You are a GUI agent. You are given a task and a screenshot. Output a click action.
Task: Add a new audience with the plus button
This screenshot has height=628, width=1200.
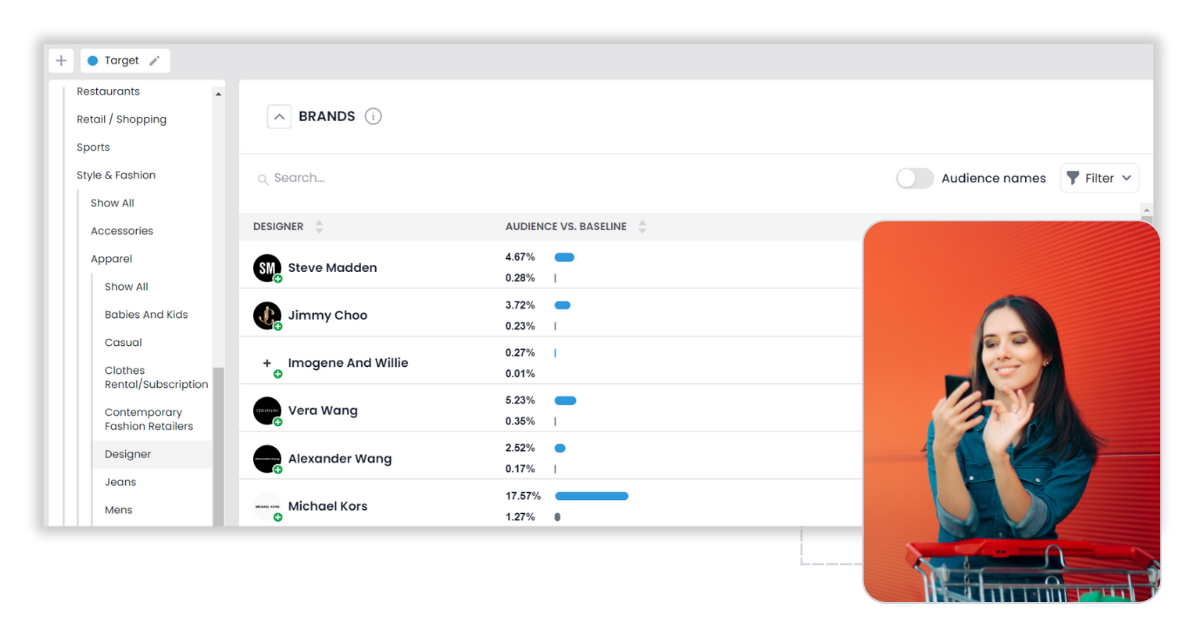click(61, 61)
